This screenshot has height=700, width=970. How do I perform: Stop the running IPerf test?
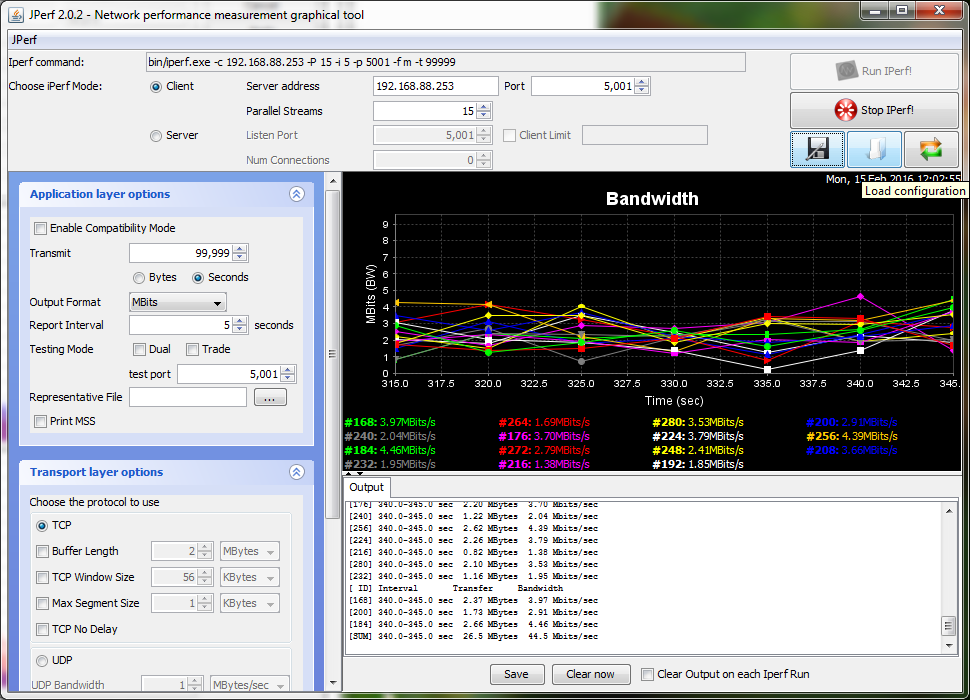pyautogui.click(x=874, y=110)
